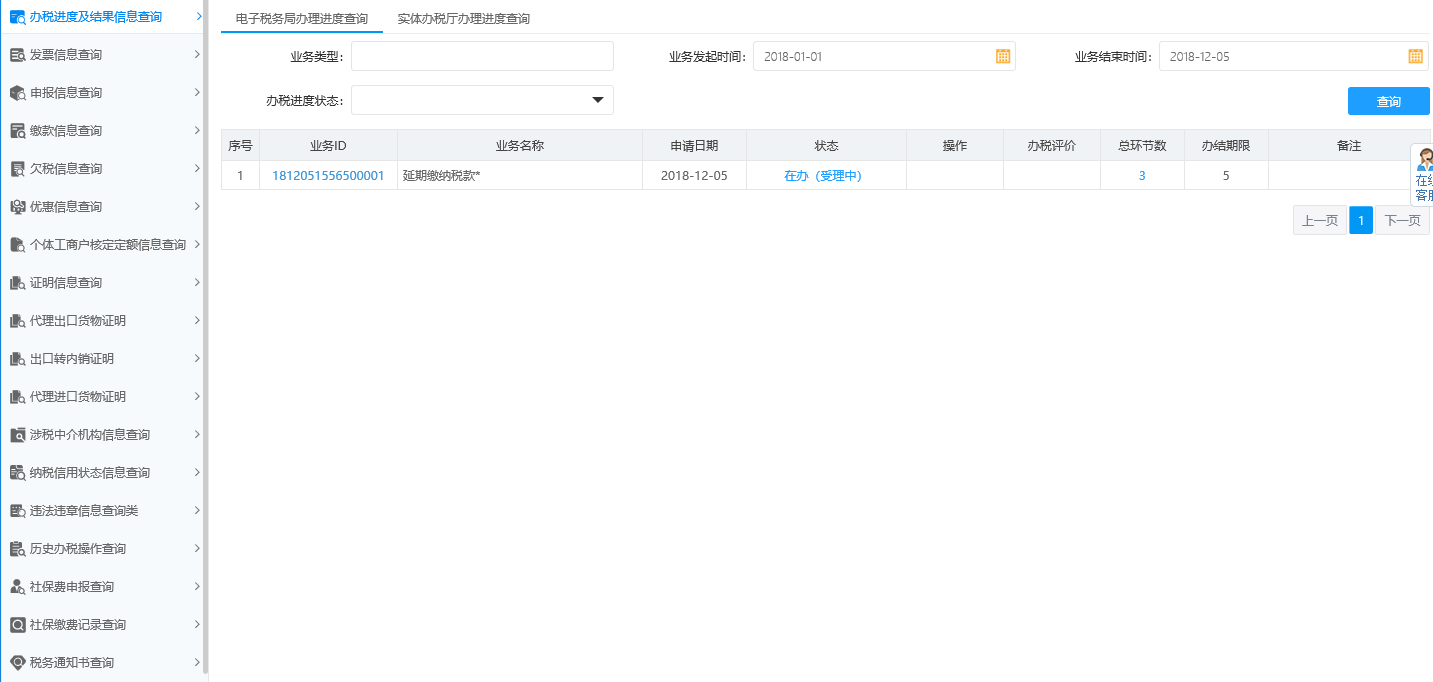Click inside the 业务类型 input field
1433x682 pixels.
click(x=482, y=56)
